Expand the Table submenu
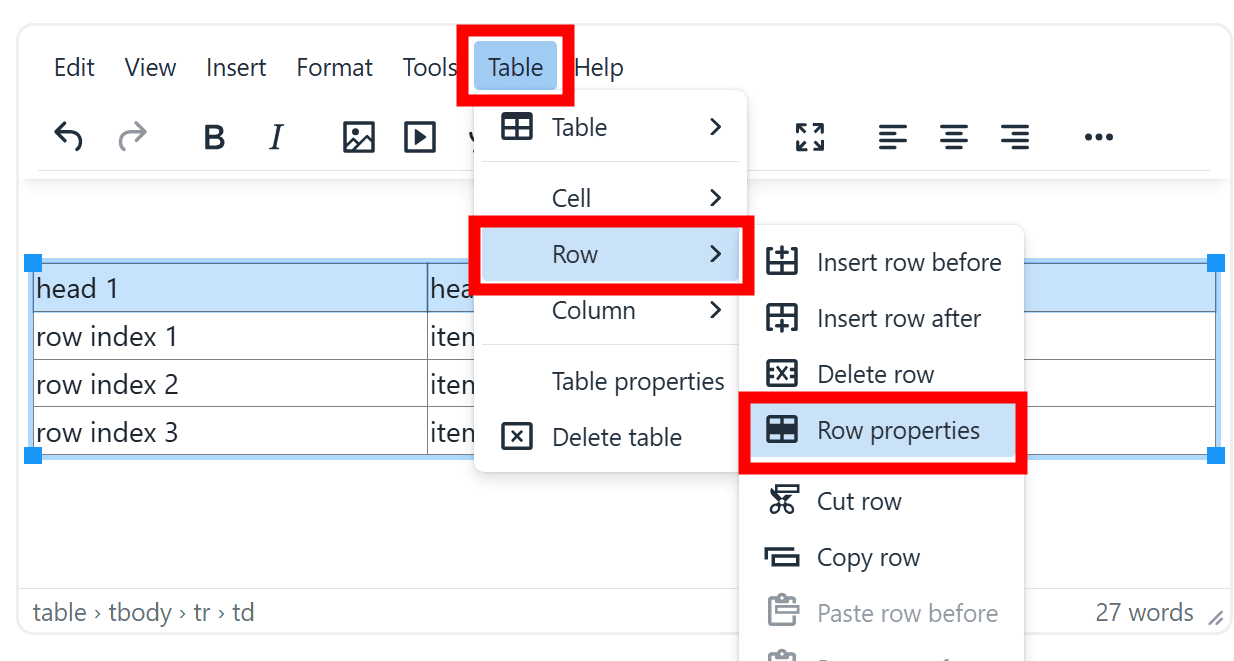This screenshot has width=1234, height=661. [610, 127]
